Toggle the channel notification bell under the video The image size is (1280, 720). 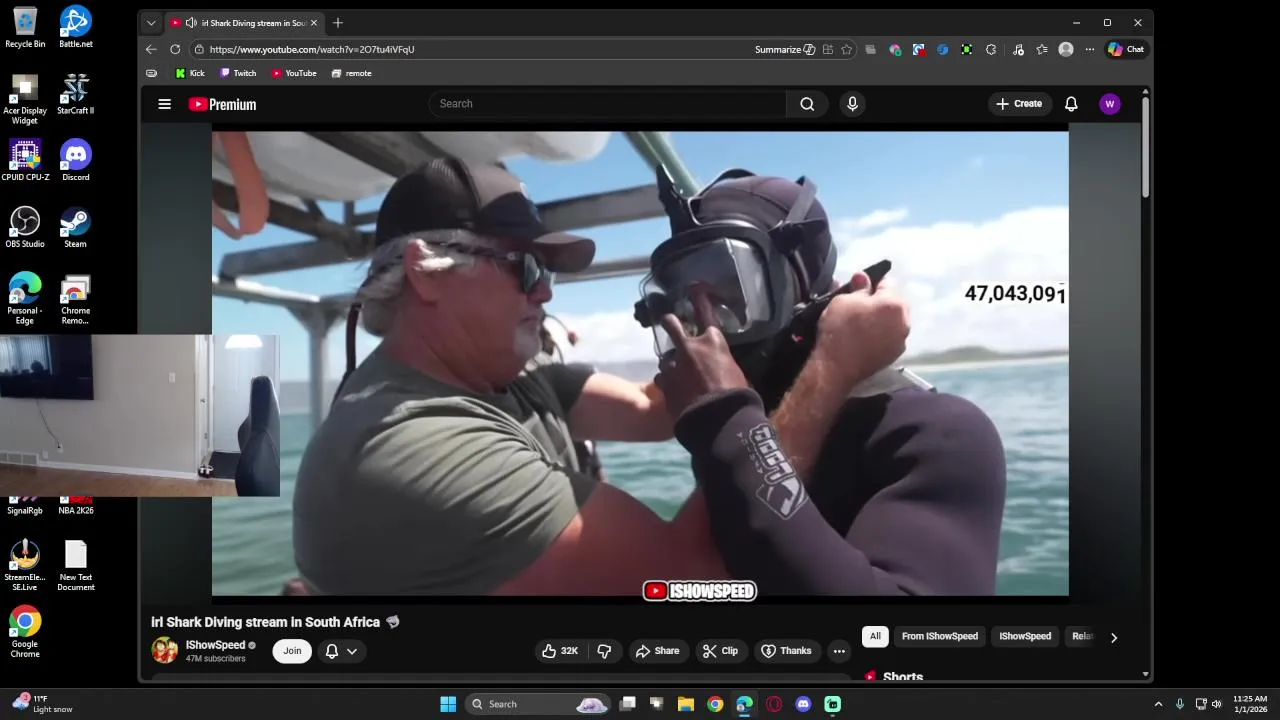tap(332, 651)
